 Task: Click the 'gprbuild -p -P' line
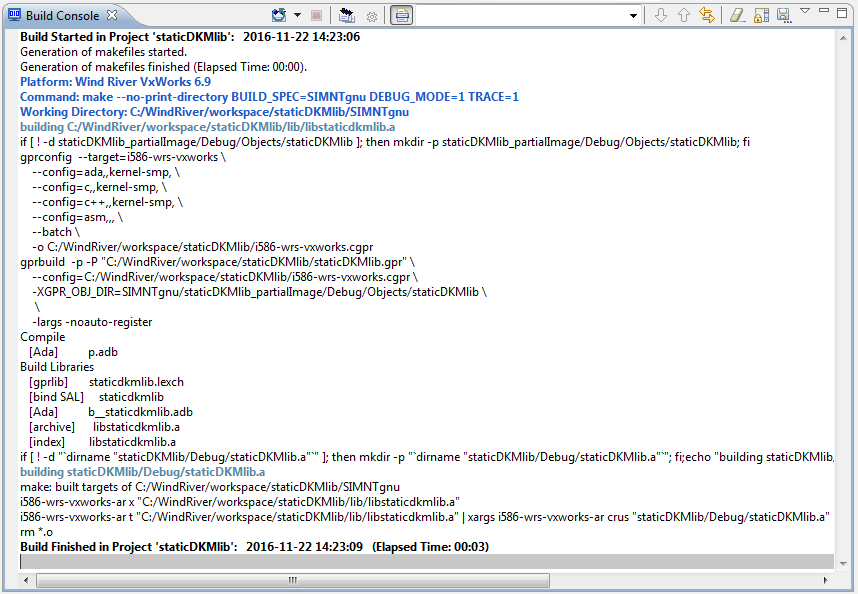[x=217, y=262]
